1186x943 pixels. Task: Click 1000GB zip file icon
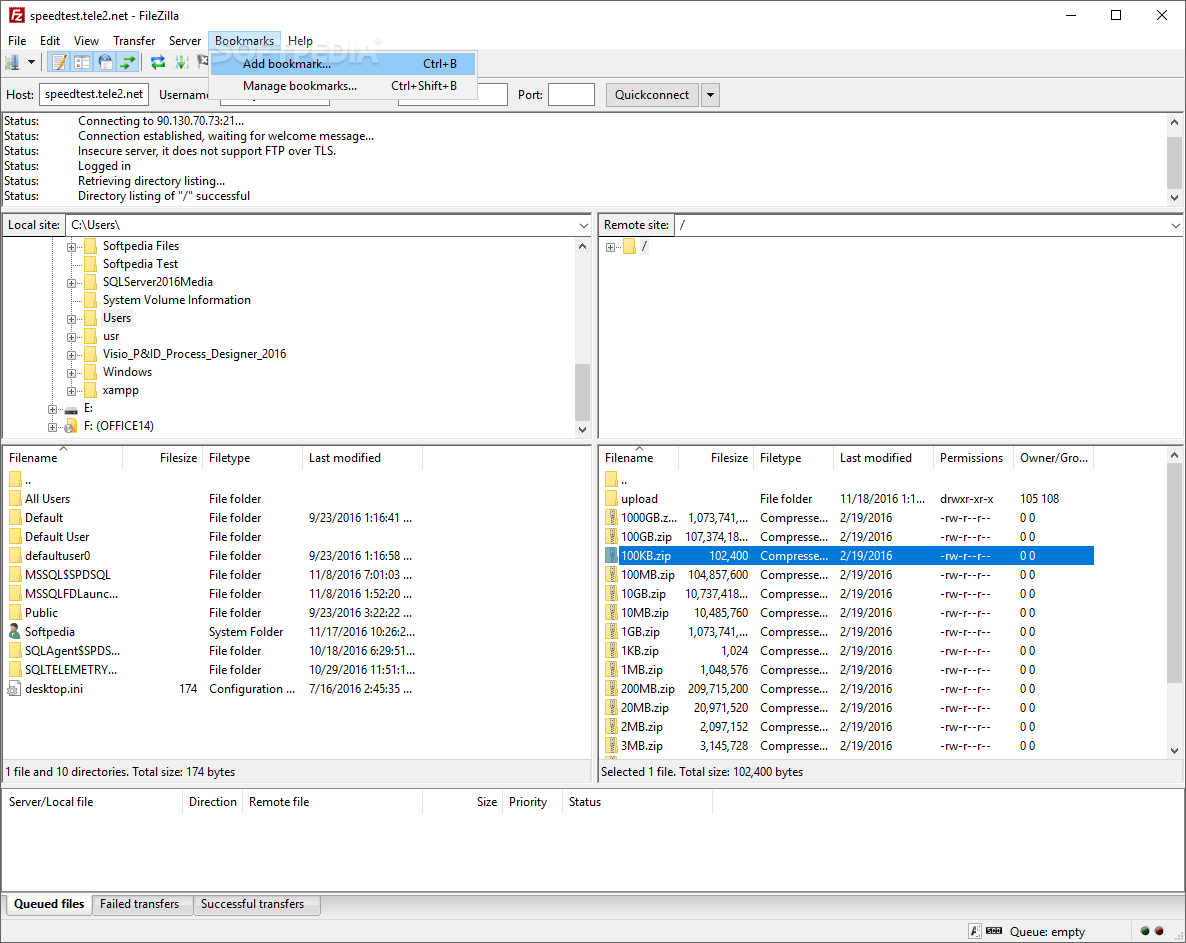click(611, 518)
